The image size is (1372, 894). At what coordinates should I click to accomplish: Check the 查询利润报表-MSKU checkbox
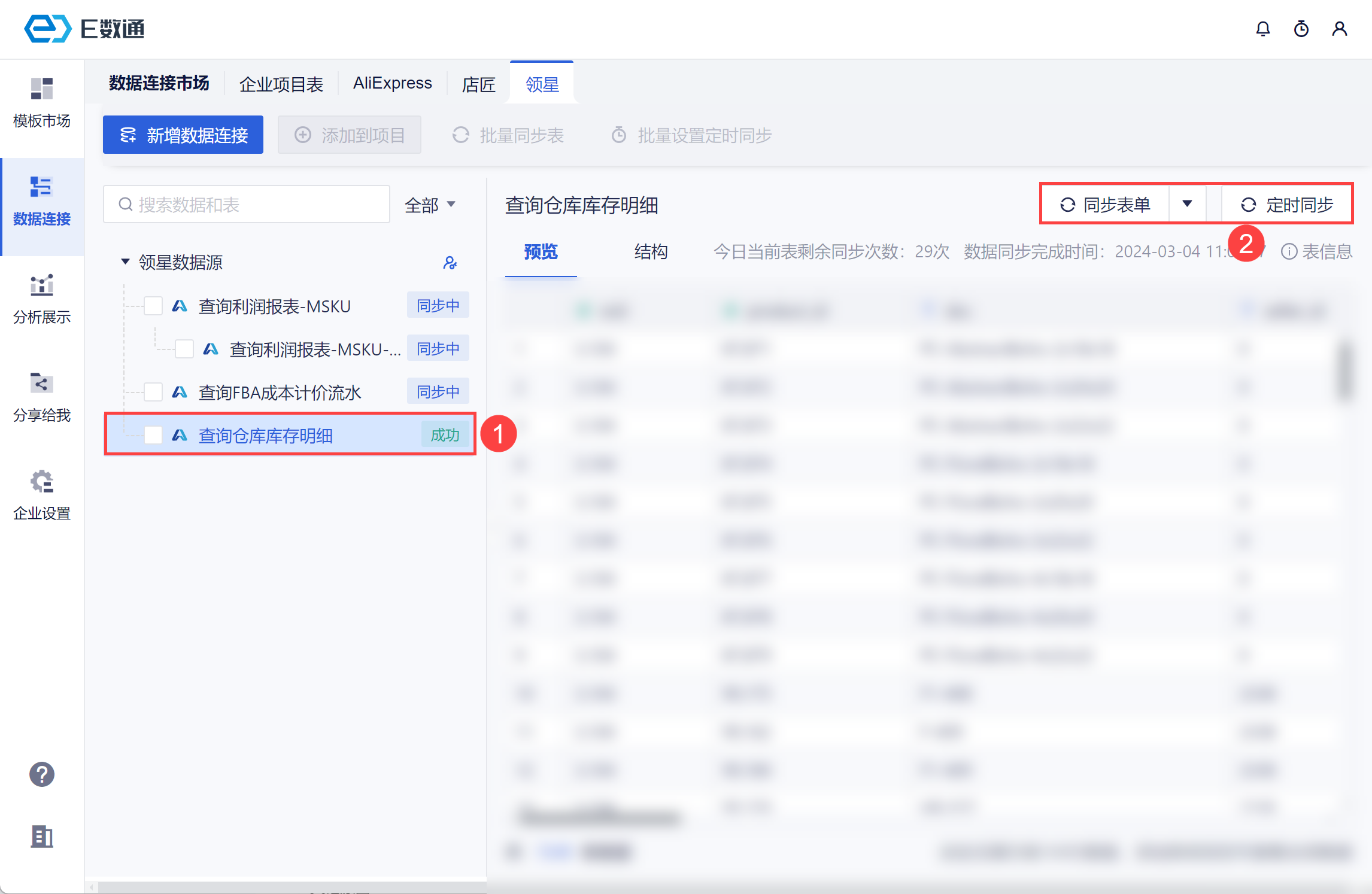(153, 306)
